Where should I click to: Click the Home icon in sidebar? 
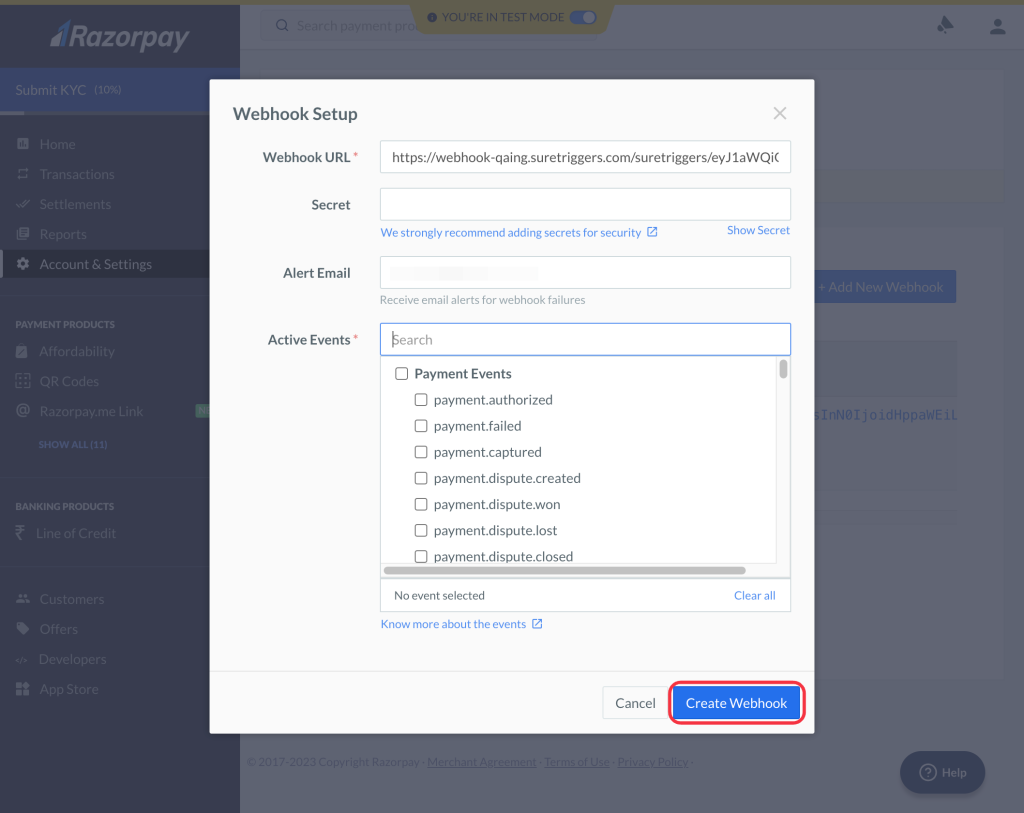coord(23,144)
